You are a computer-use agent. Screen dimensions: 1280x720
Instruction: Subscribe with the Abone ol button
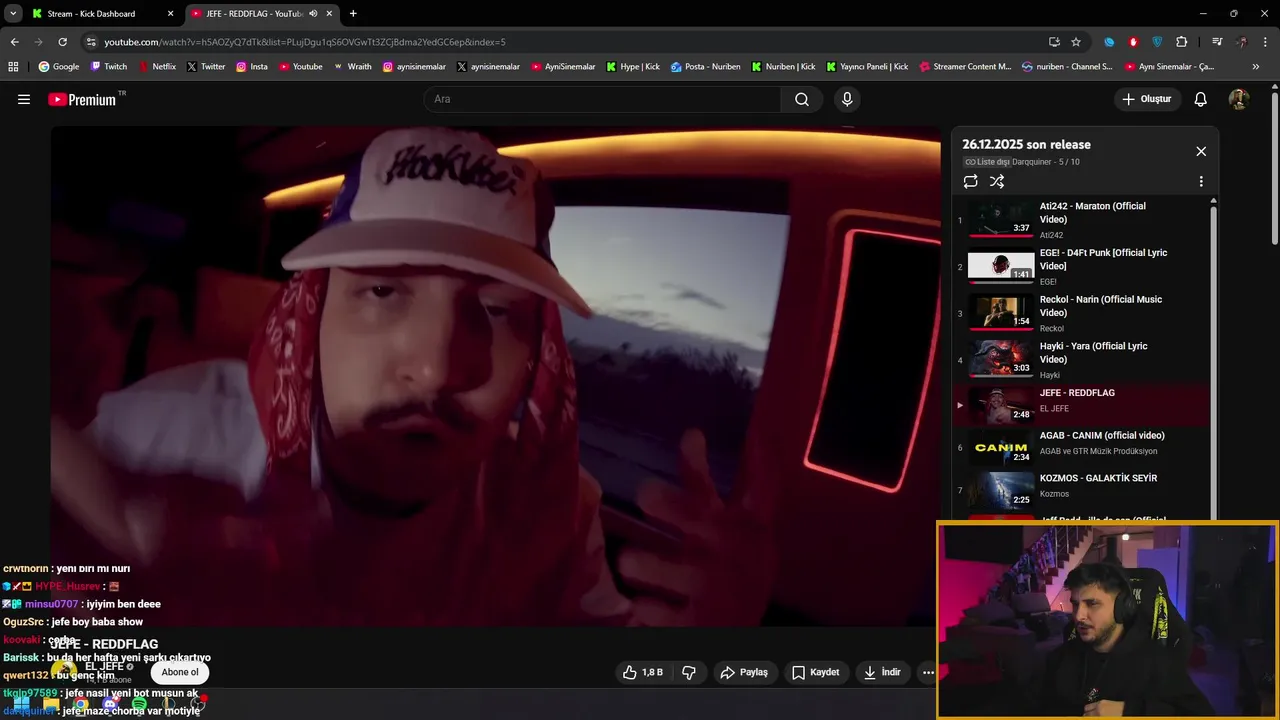pos(180,672)
